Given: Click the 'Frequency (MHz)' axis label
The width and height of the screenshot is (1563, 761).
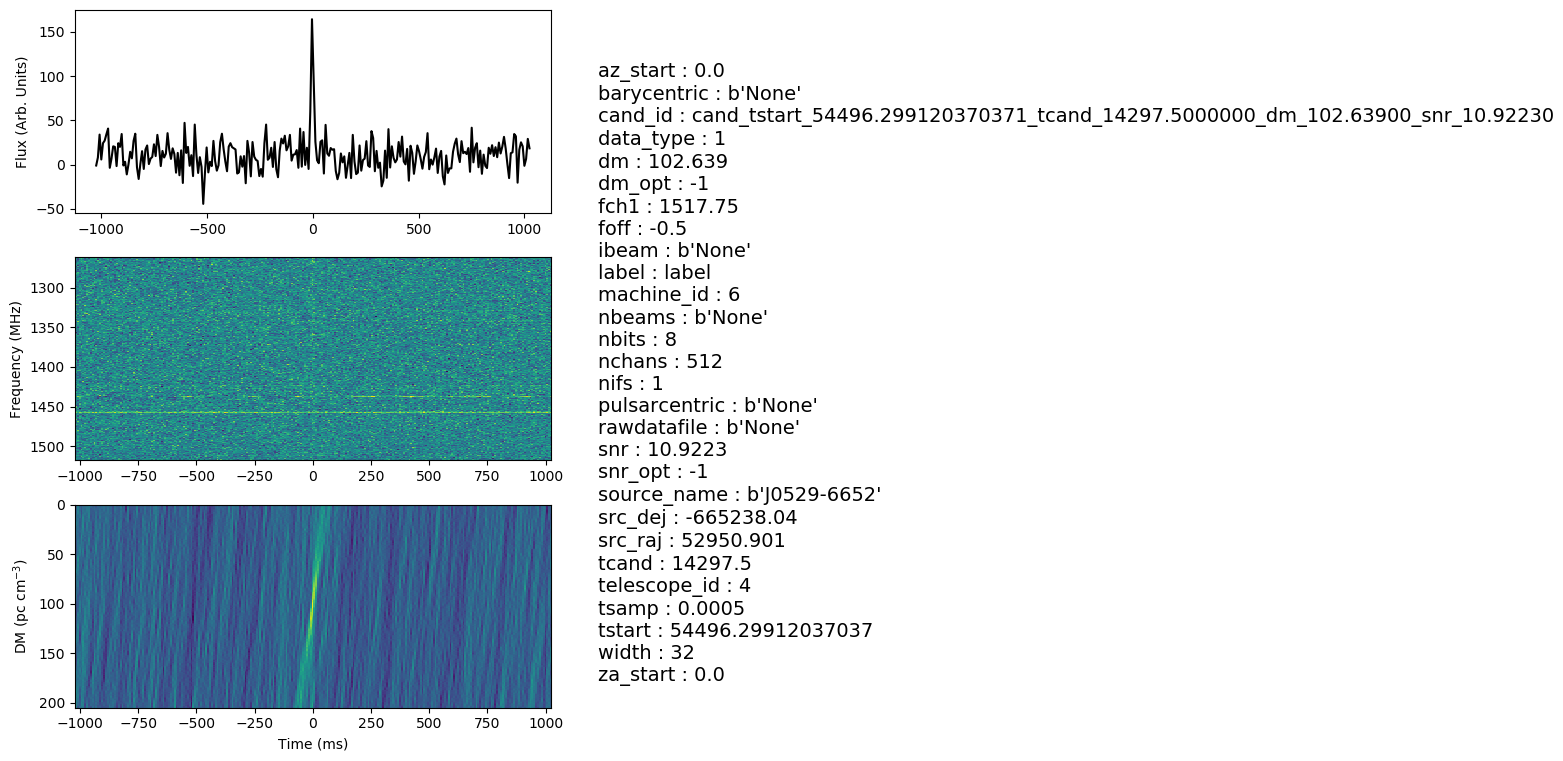Looking at the screenshot, I should [x=16, y=358].
